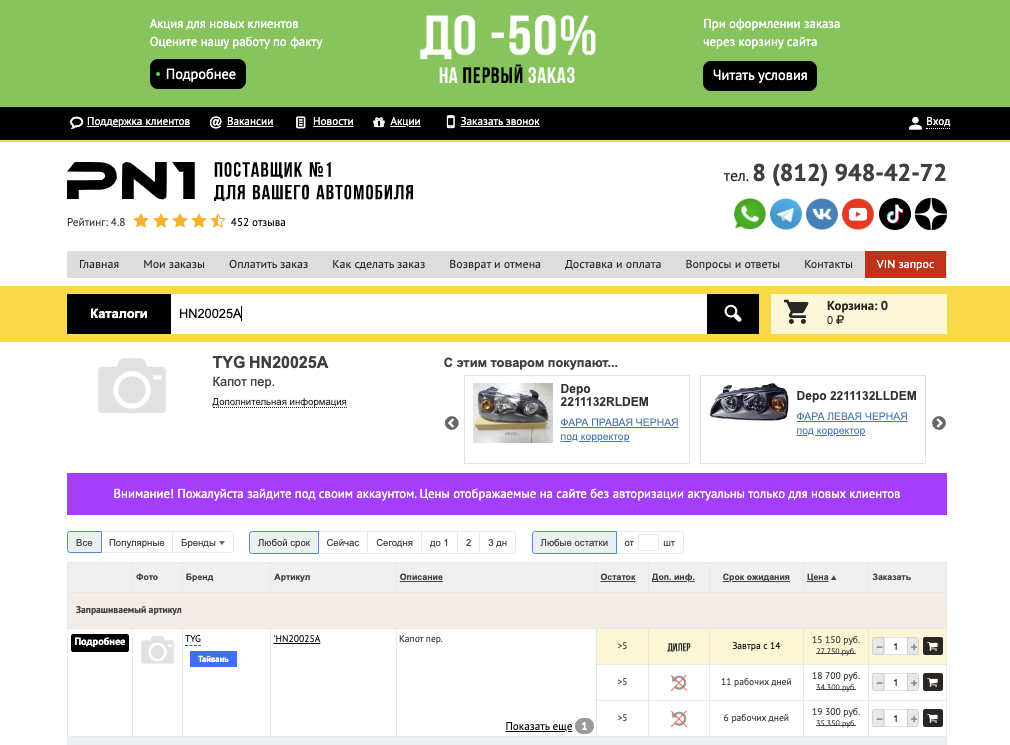This screenshot has width=1010, height=745.
Task: Show next recommended product with right arrow
Action: click(939, 423)
